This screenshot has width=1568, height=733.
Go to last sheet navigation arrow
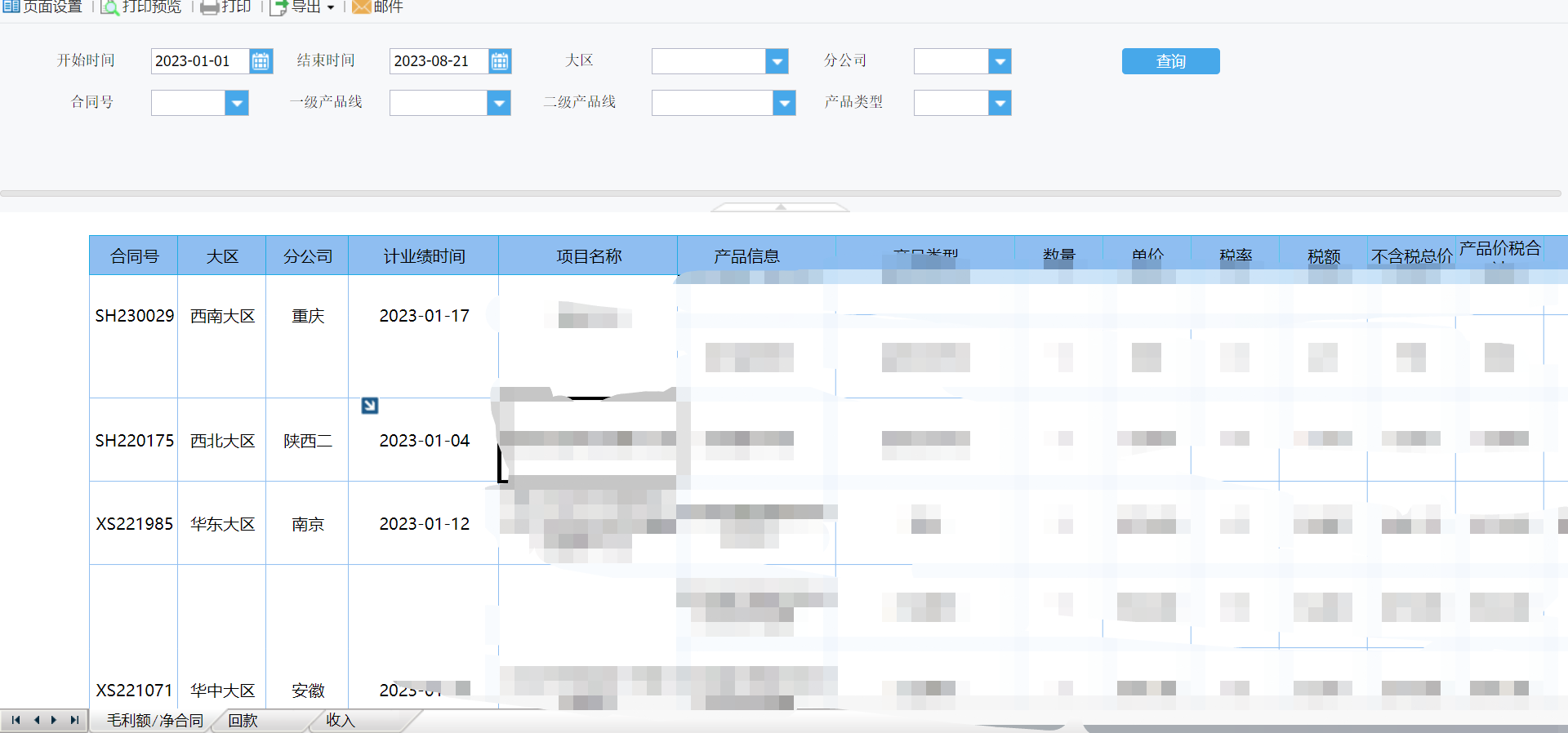point(74,720)
